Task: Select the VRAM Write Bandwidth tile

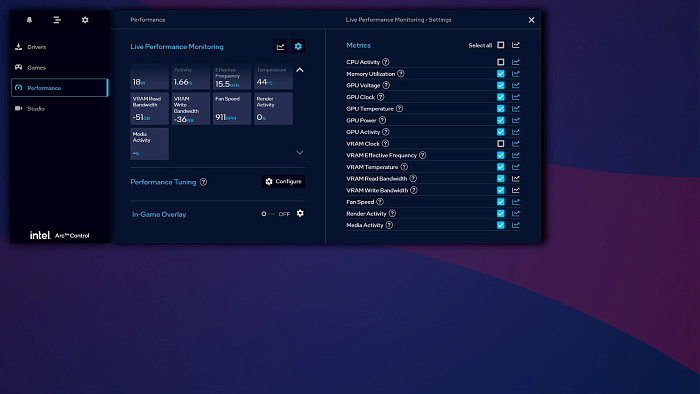Action: [x=191, y=108]
